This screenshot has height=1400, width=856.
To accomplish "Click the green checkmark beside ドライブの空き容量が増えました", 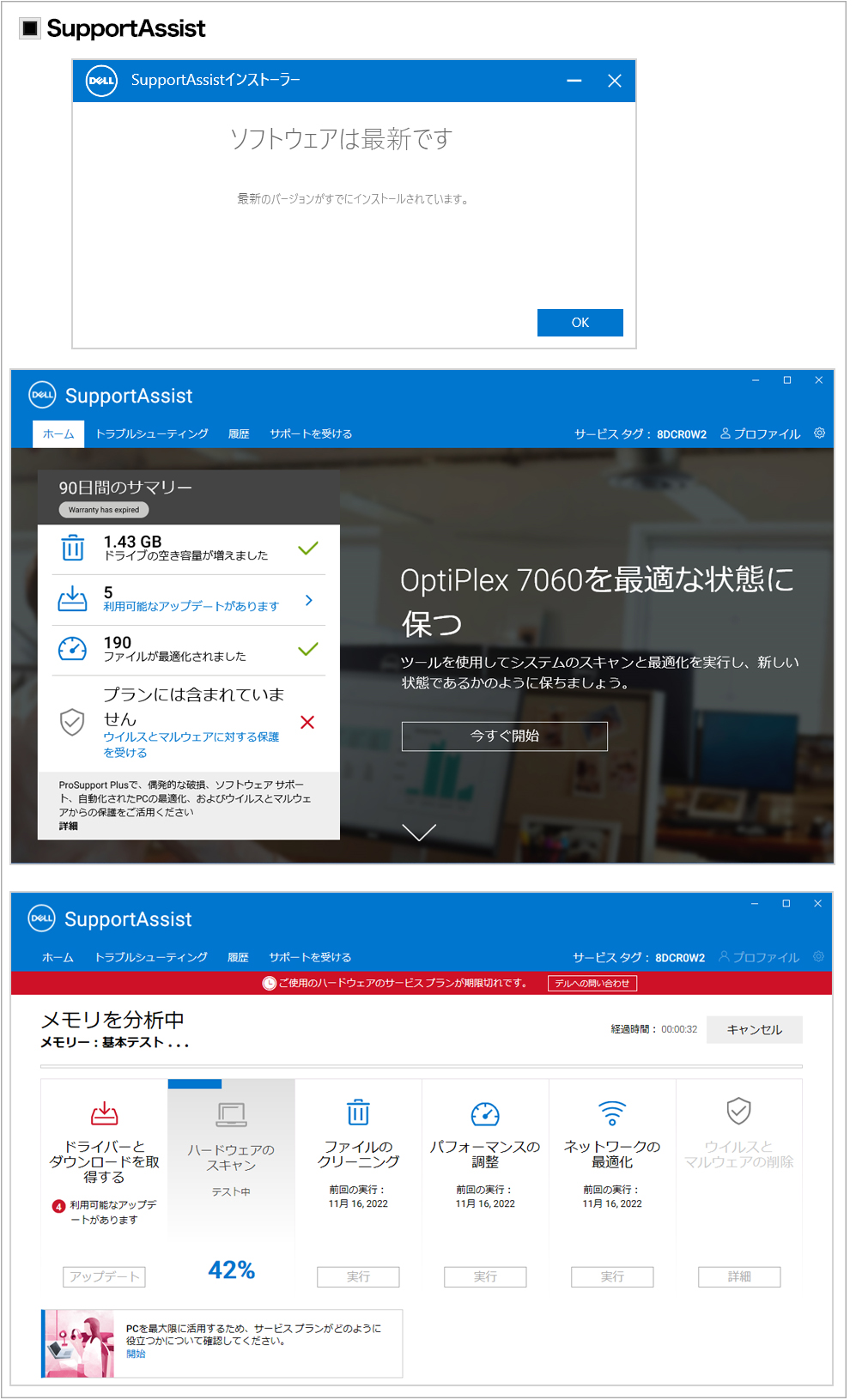I will tap(308, 548).
